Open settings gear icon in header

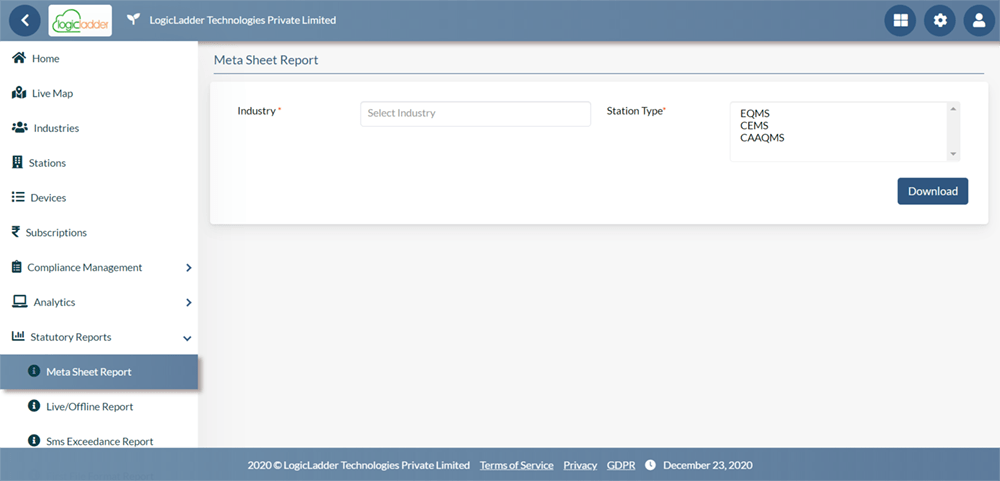coord(940,20)
